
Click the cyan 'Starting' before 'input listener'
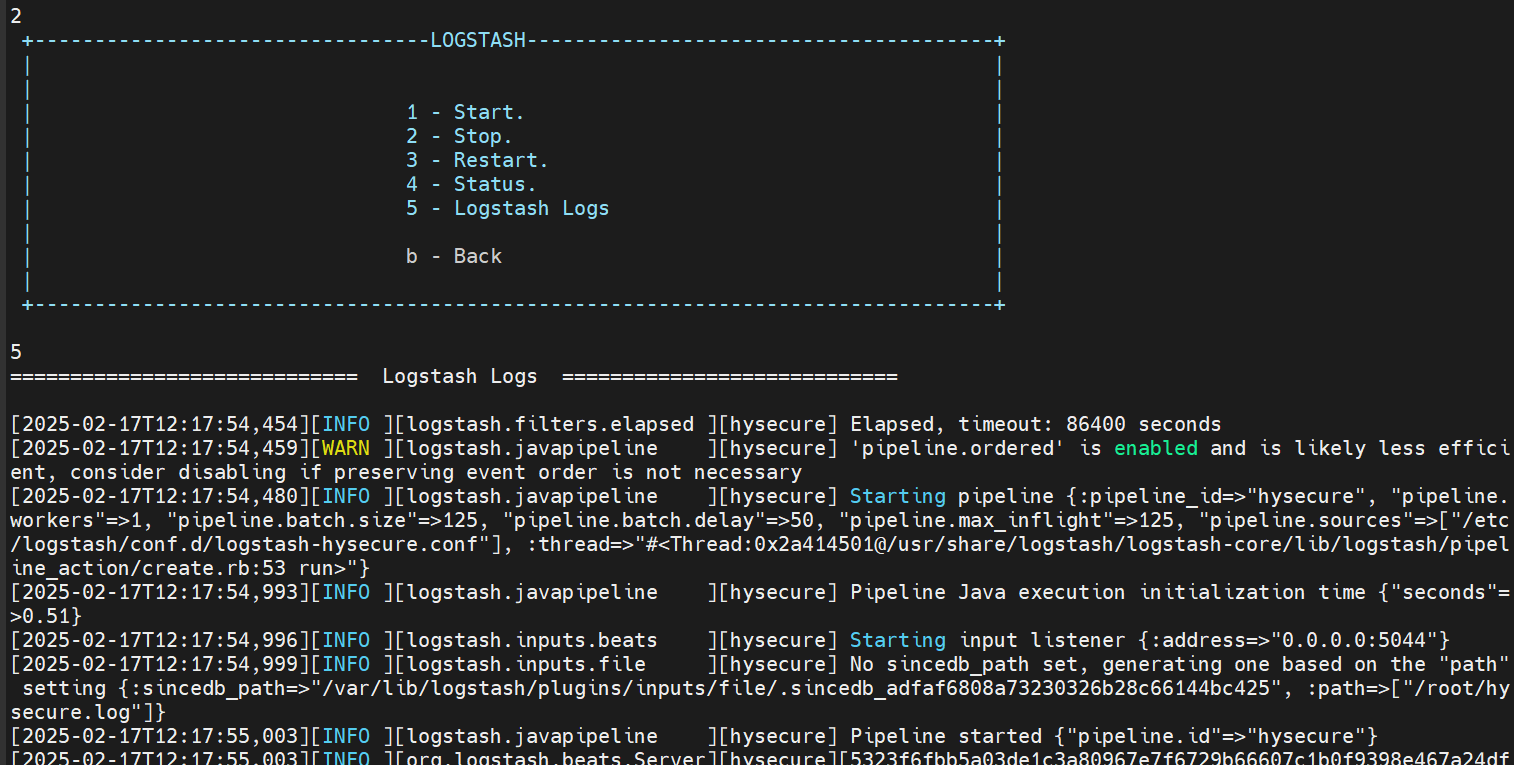tap(897, 640)
